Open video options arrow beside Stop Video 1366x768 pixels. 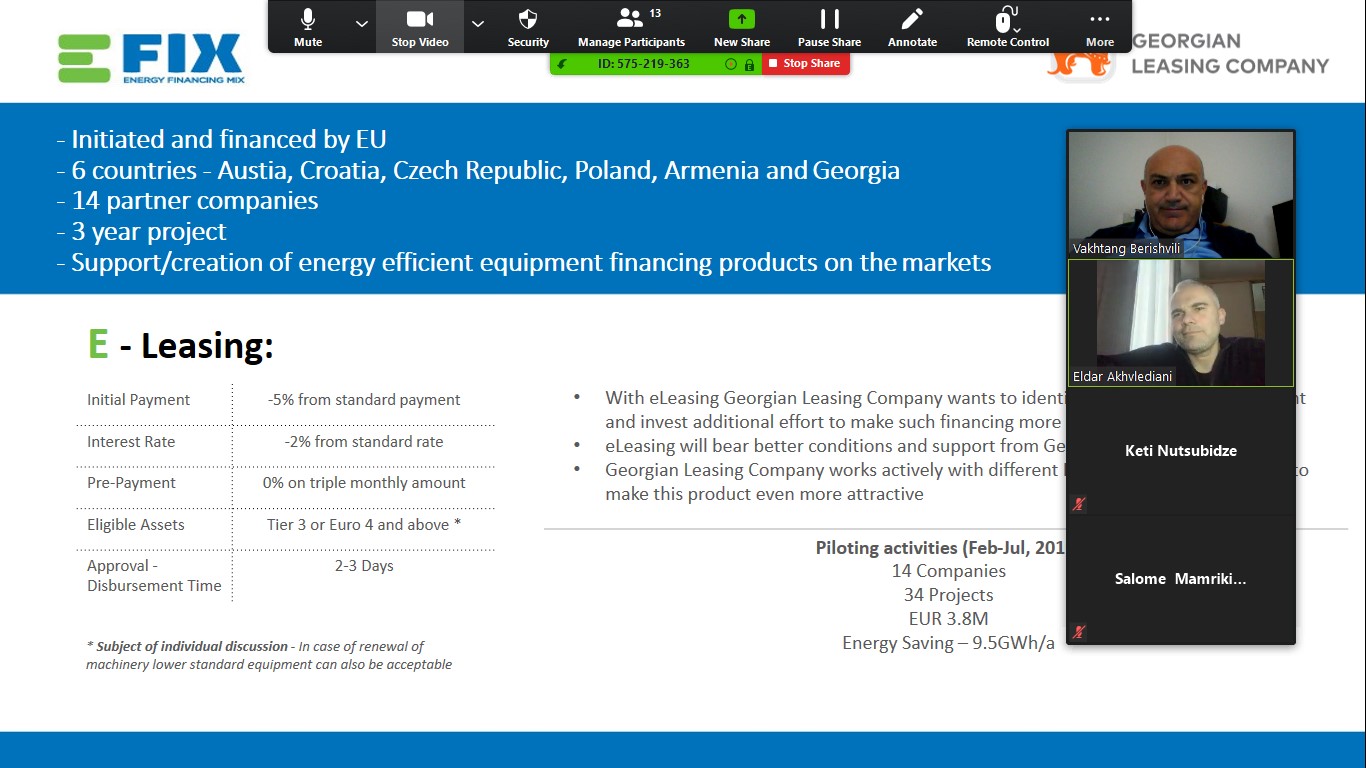[x=478, y=24]
